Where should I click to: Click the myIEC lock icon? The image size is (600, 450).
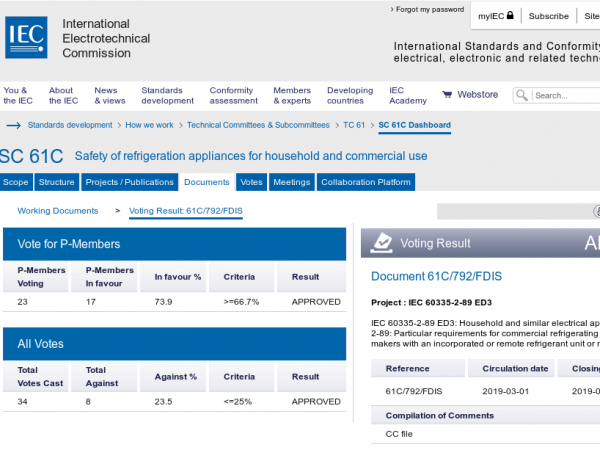pyautogui.click(x=510, y=15)
